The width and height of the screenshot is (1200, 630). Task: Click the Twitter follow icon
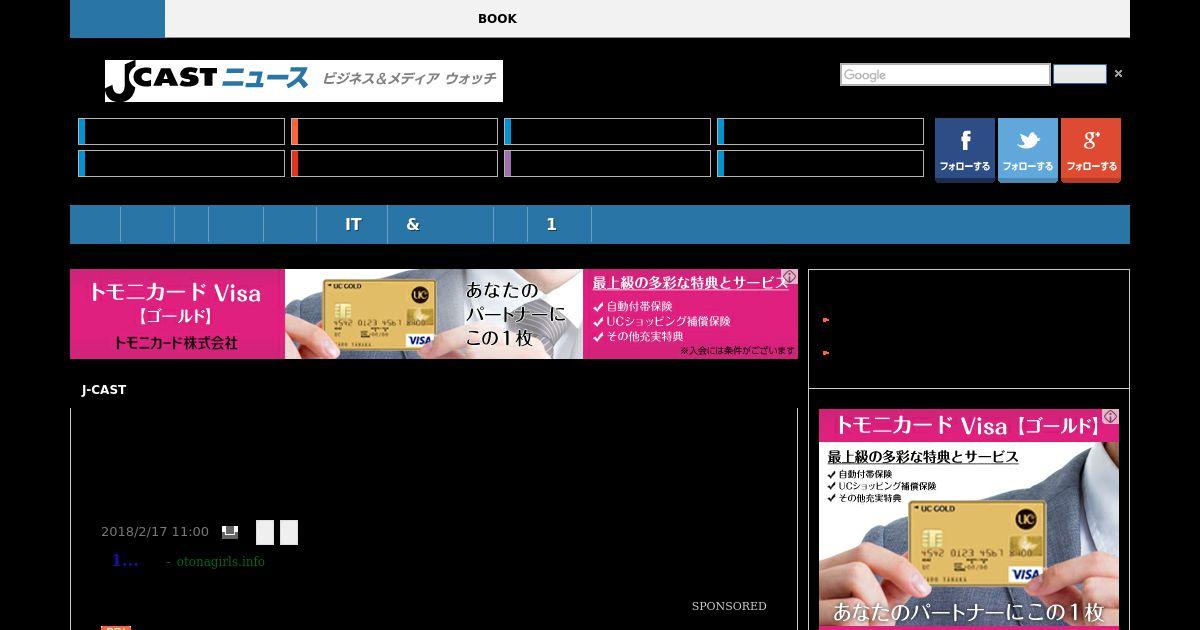tap(1028, 150)
